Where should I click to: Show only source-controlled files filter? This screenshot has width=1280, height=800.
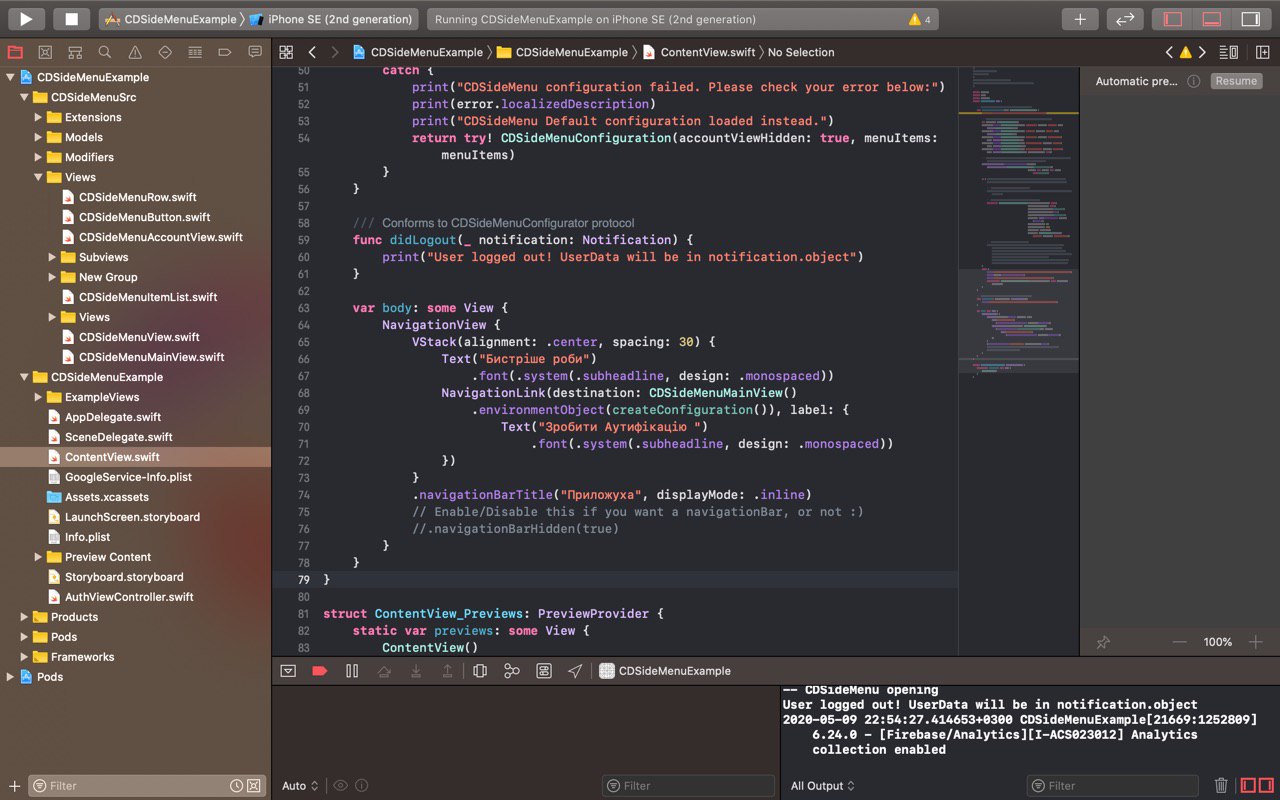[254, 786]
